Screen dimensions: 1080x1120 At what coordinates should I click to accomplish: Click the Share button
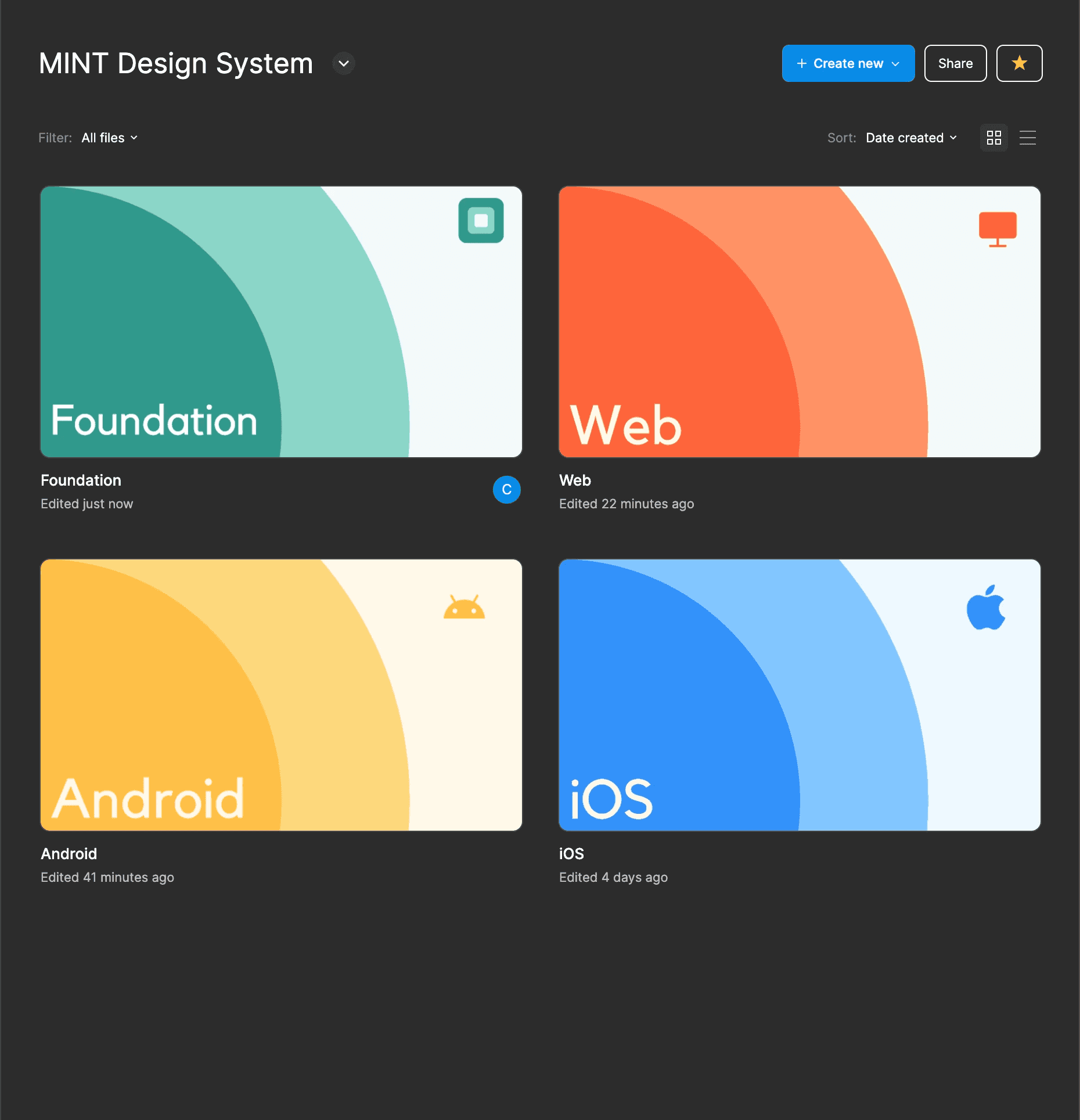pyautogui.click(x=956, y=63)
